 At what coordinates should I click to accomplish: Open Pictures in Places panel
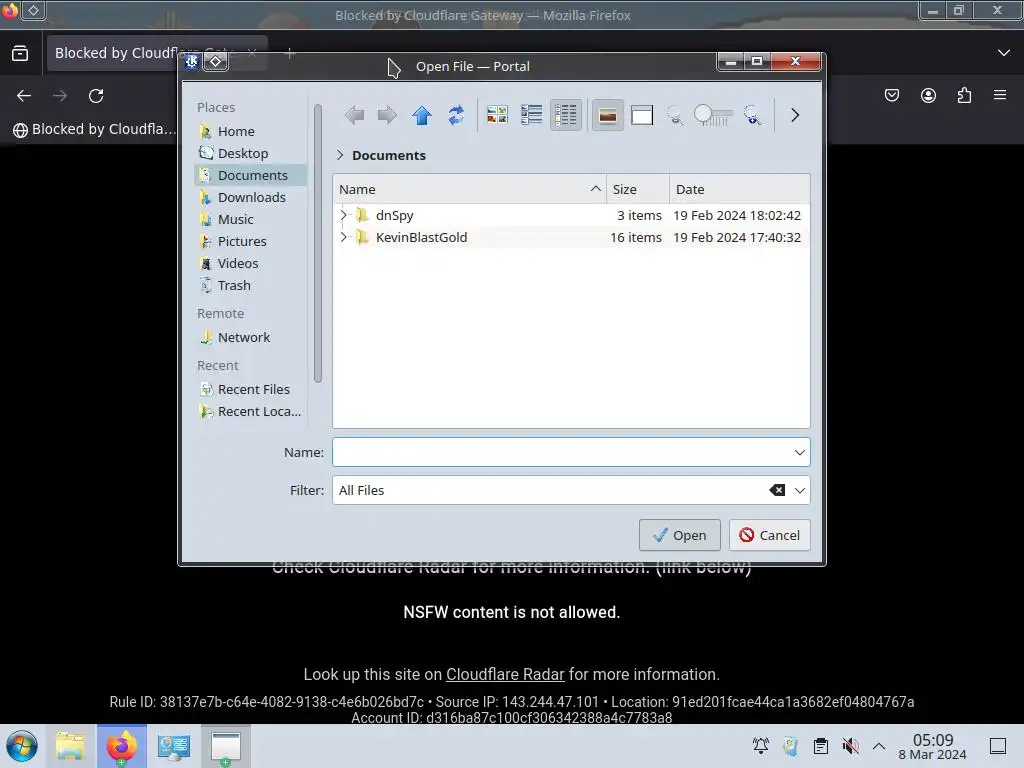point(250,241)
